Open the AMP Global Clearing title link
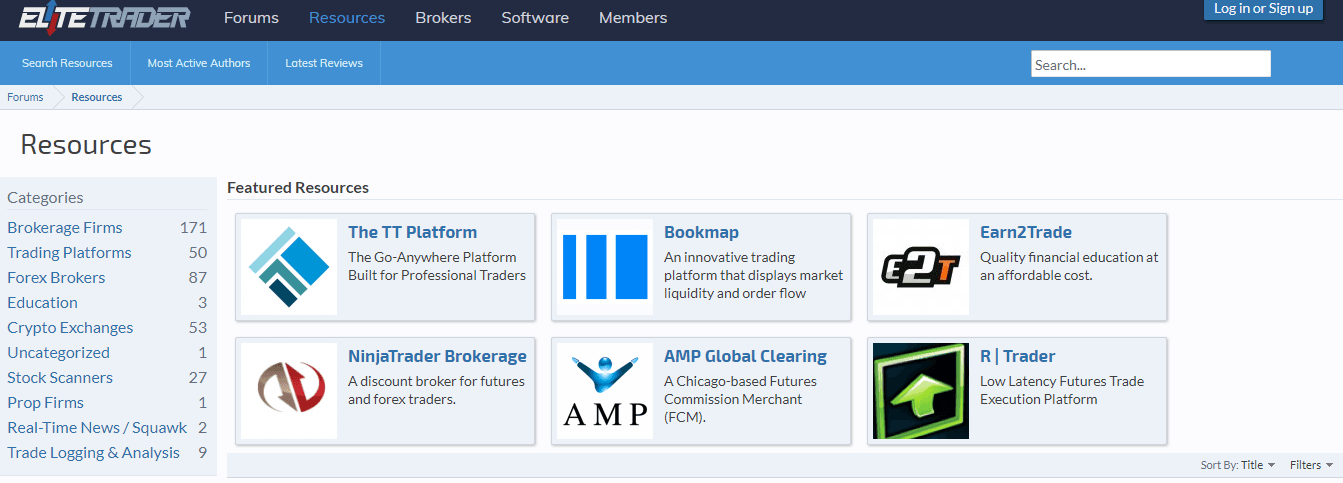 pos(745,356)
